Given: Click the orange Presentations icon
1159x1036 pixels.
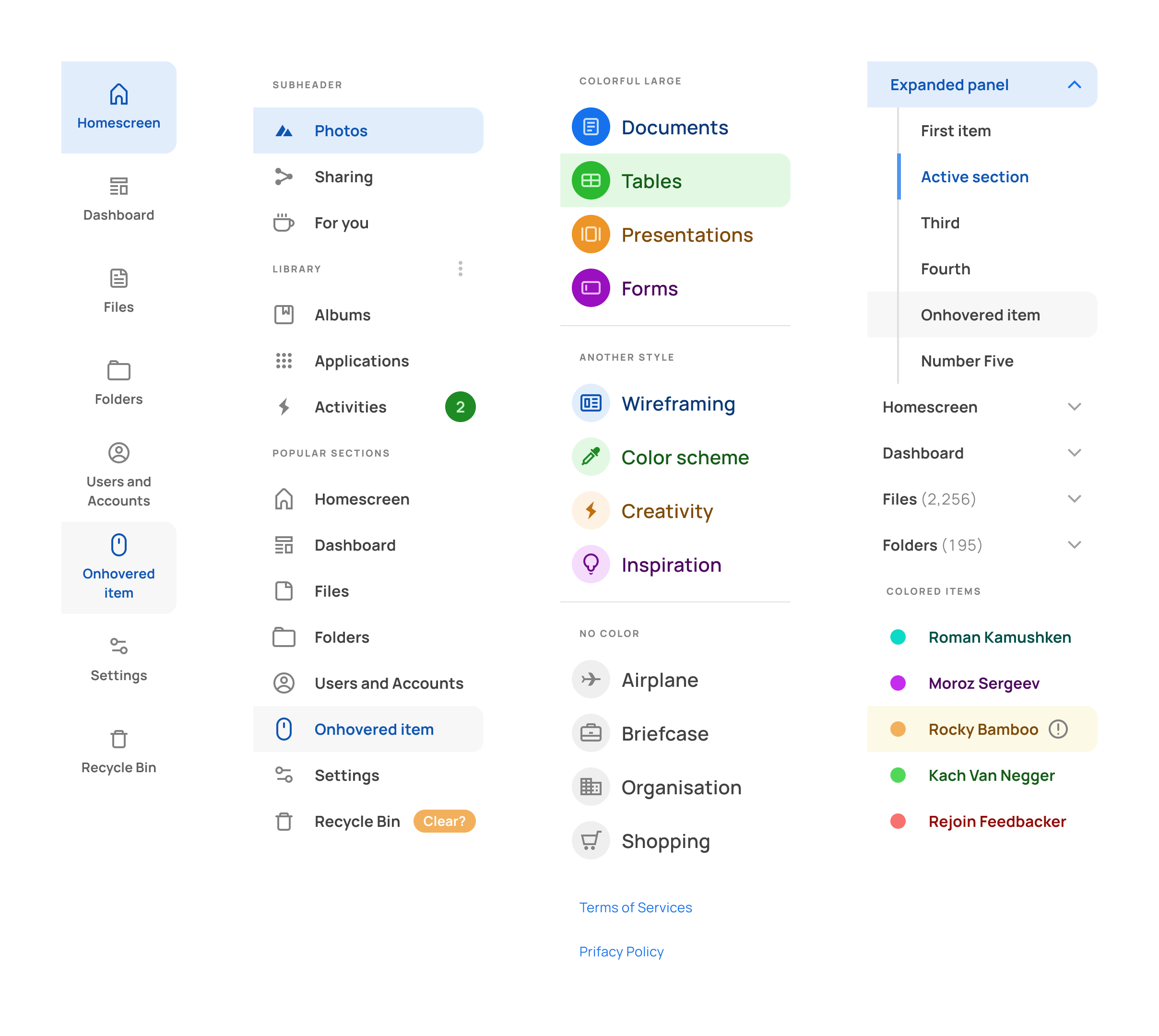Looking at the screenshot, I should click(591, 234).
